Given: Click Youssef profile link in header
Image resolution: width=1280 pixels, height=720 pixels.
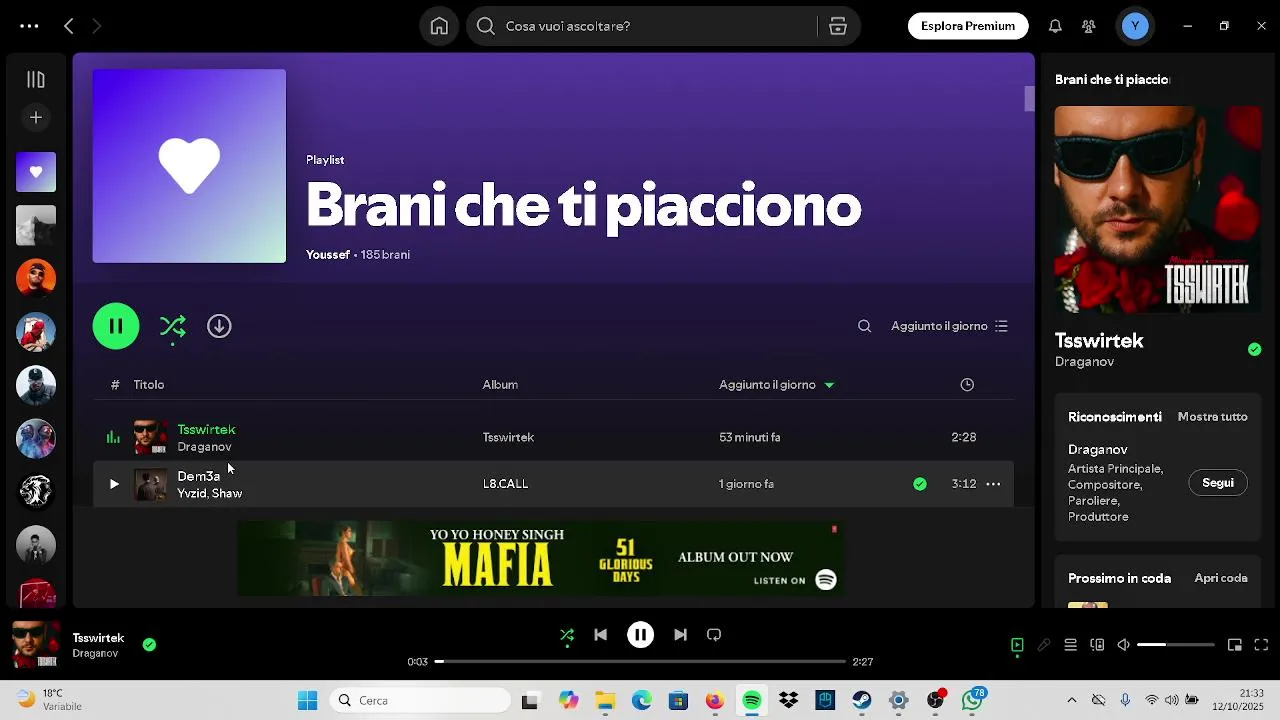Looking at the screenshot, I should [328, 255].
